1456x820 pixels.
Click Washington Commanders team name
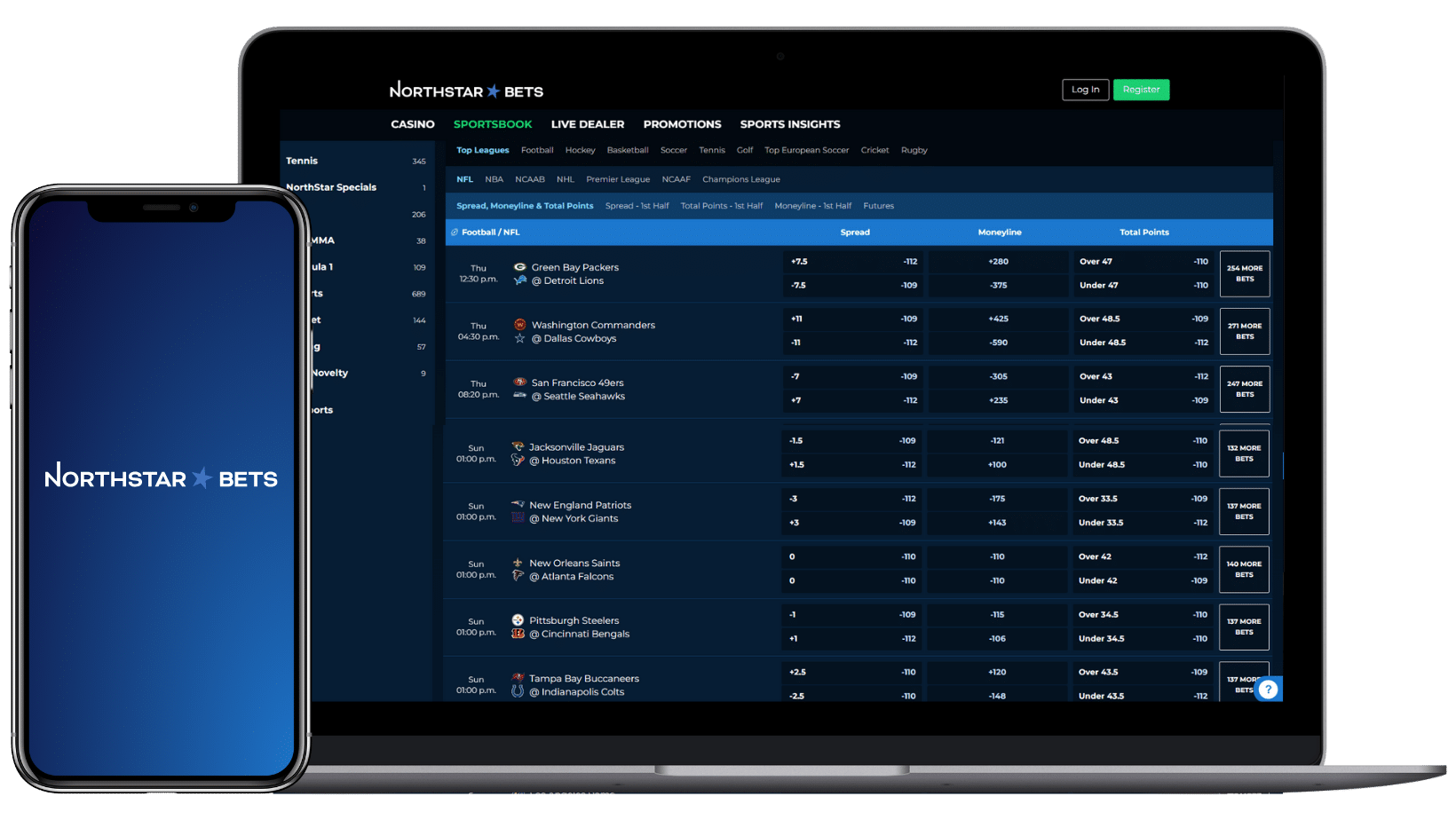click(593, 325)
